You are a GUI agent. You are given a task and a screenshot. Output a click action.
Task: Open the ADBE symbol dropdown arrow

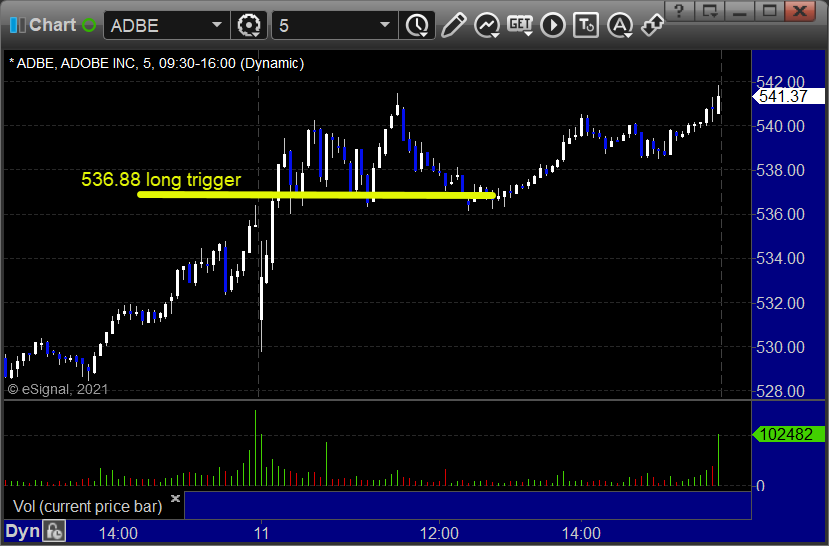point(217,25)
